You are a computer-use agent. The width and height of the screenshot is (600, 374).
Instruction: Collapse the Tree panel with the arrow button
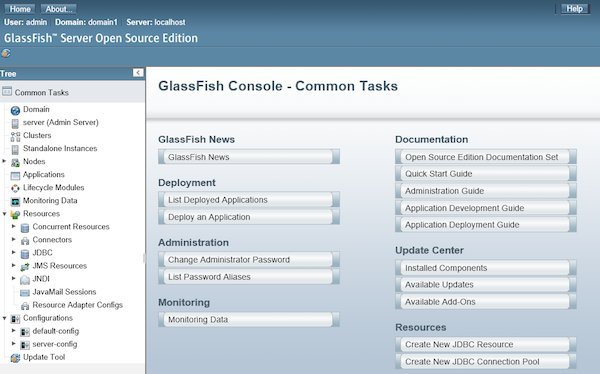pos(138,73)
